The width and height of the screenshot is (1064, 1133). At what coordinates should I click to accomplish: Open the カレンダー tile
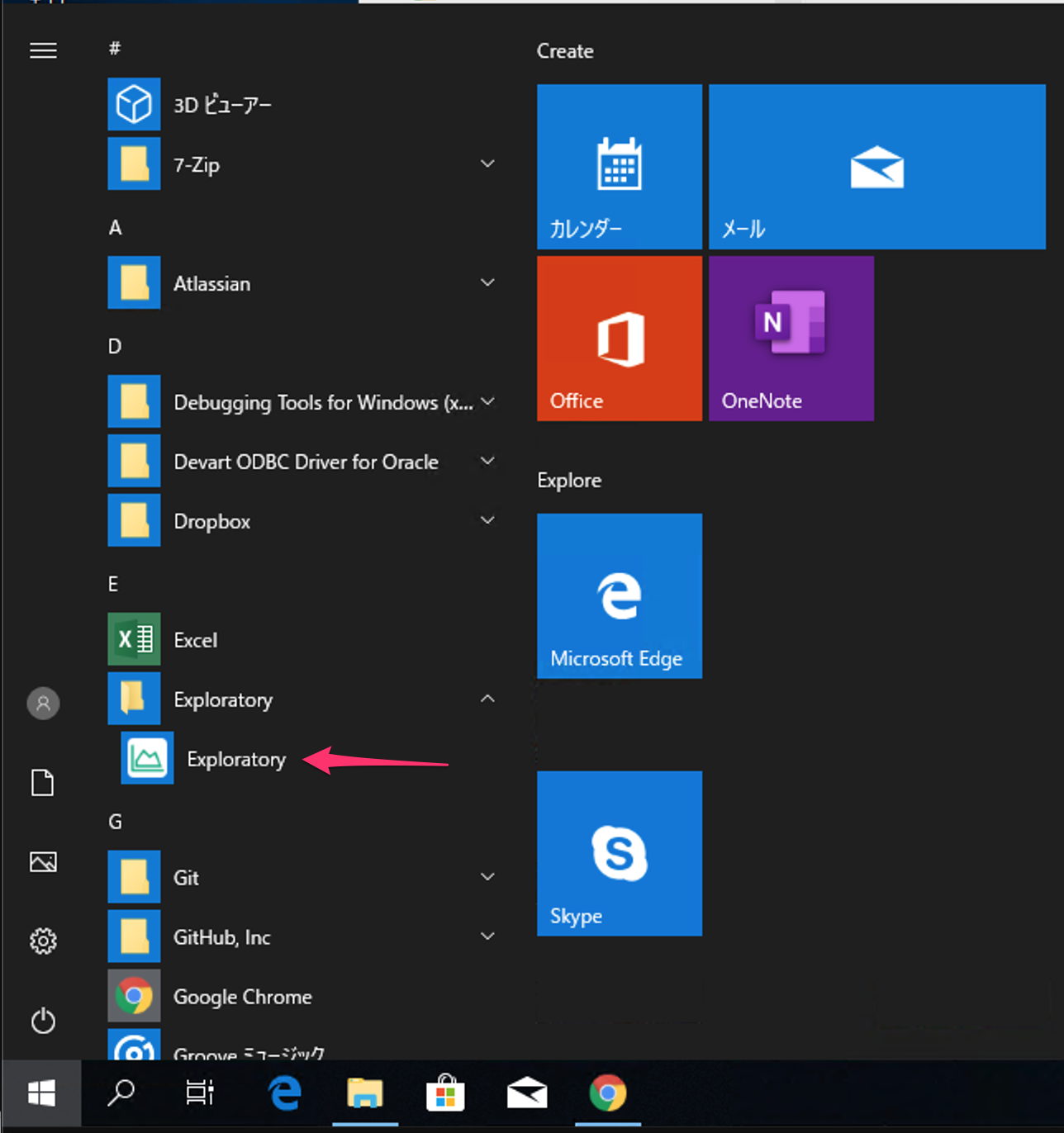click(620, 167)
